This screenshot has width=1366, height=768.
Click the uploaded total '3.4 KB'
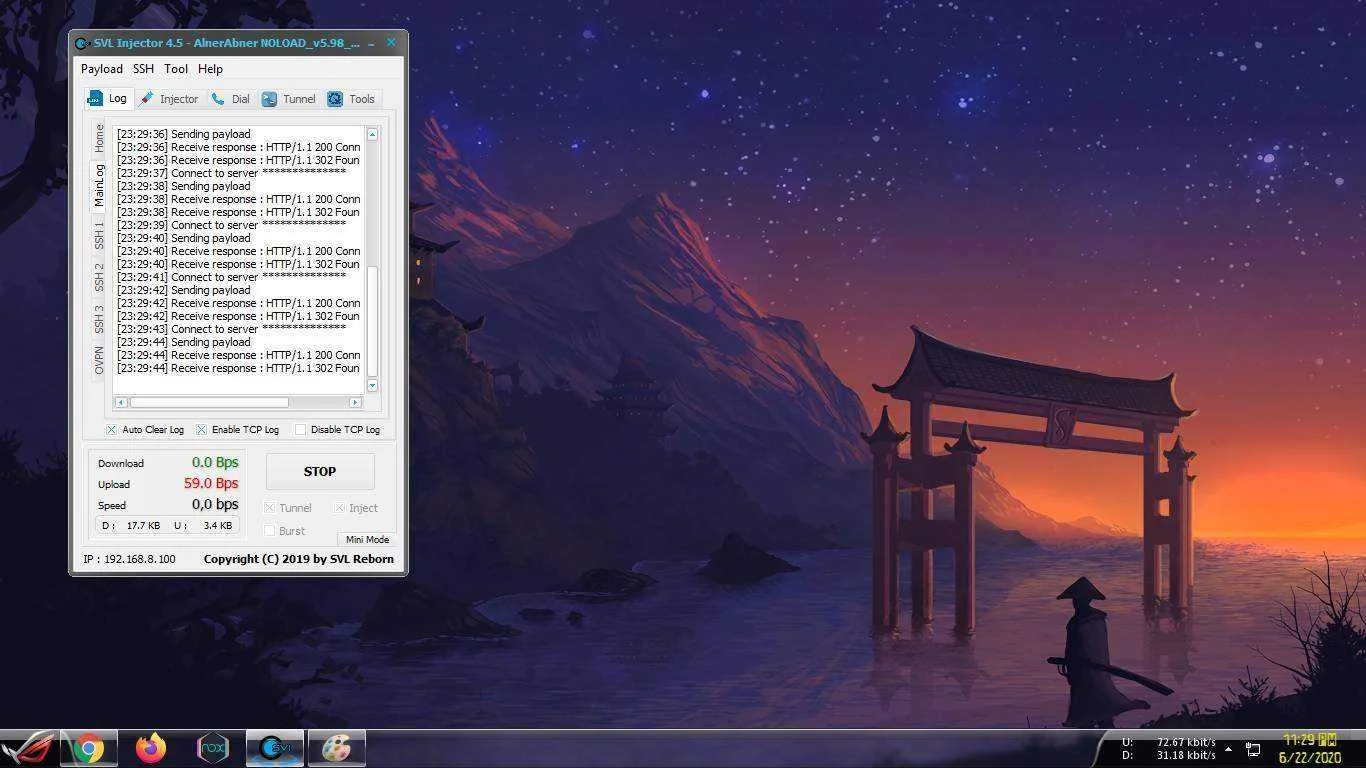coord(218,525)
